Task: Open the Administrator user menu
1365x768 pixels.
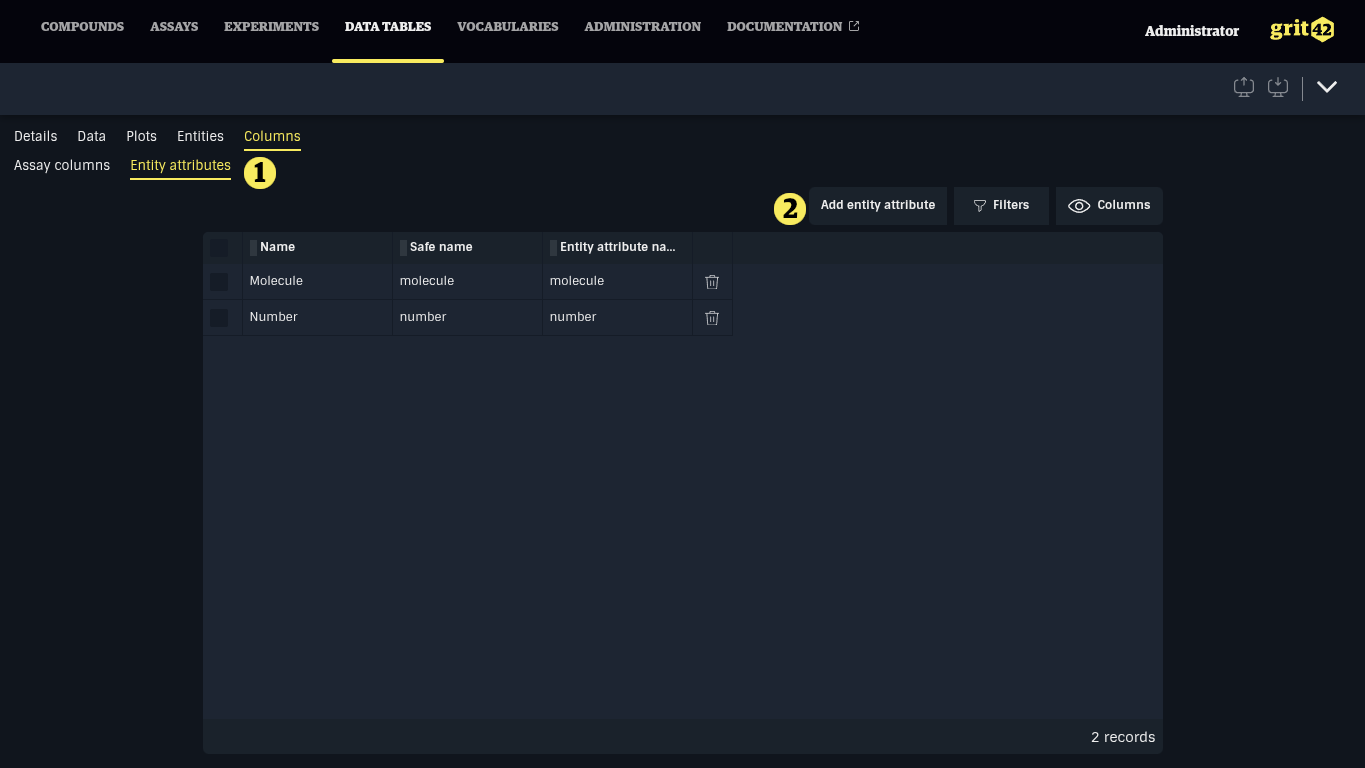Action: (1191, 31)
